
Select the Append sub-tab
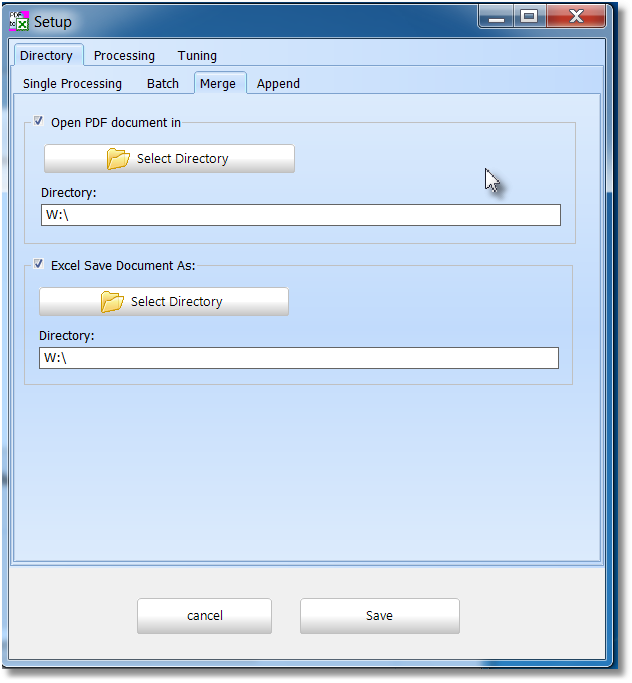coord(278,84)
